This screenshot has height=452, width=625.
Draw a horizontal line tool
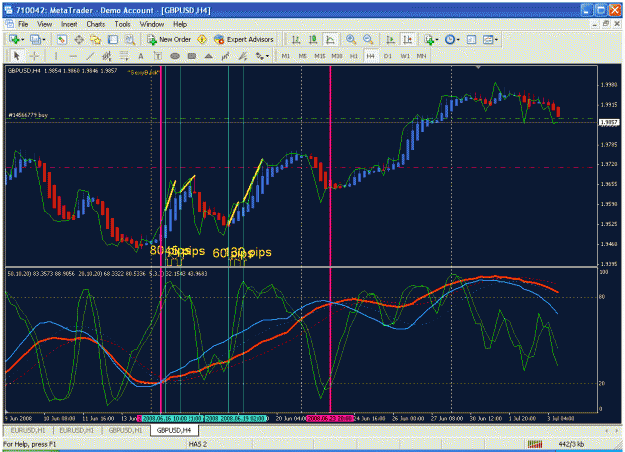point(73,56)
